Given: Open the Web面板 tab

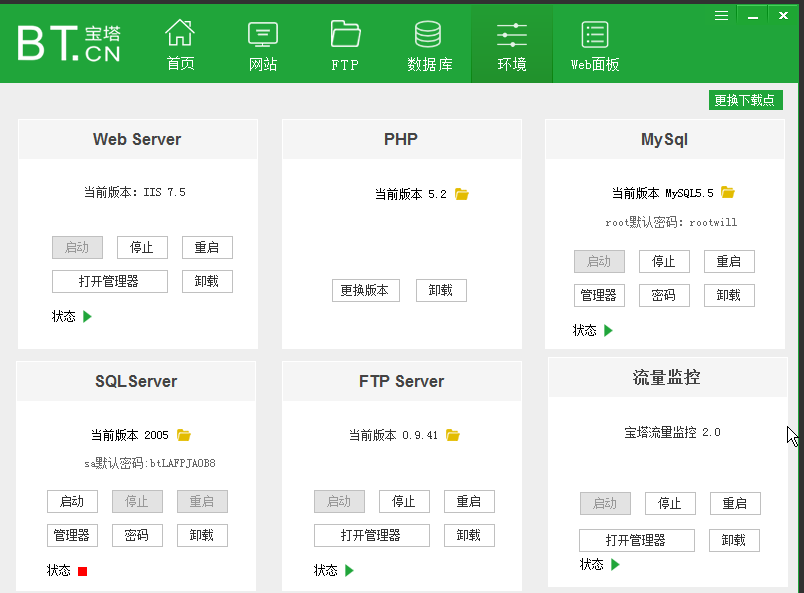Looking at the screenshot, I should [x=595, y=45].
